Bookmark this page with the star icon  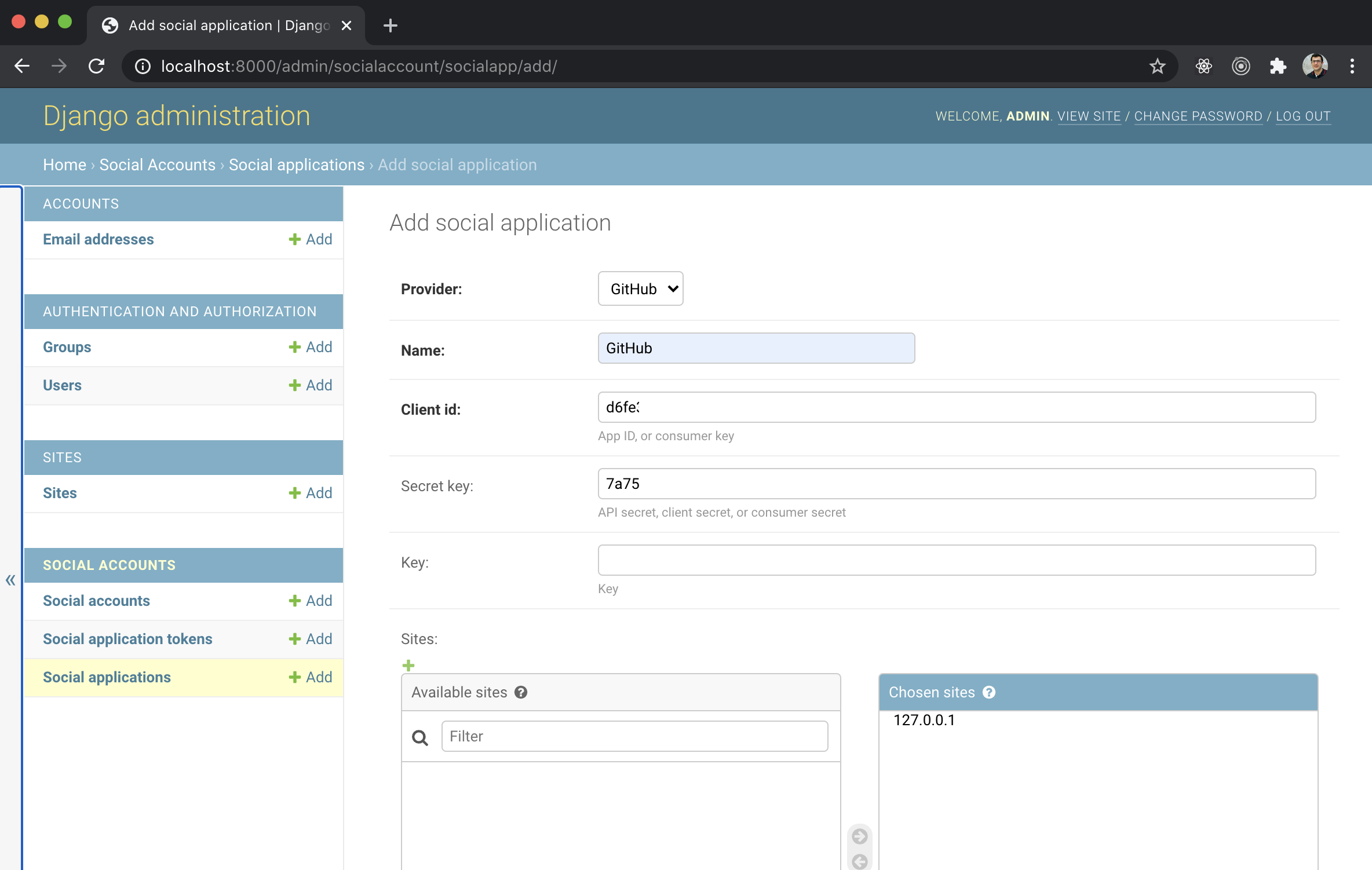tap(1157, 66)
